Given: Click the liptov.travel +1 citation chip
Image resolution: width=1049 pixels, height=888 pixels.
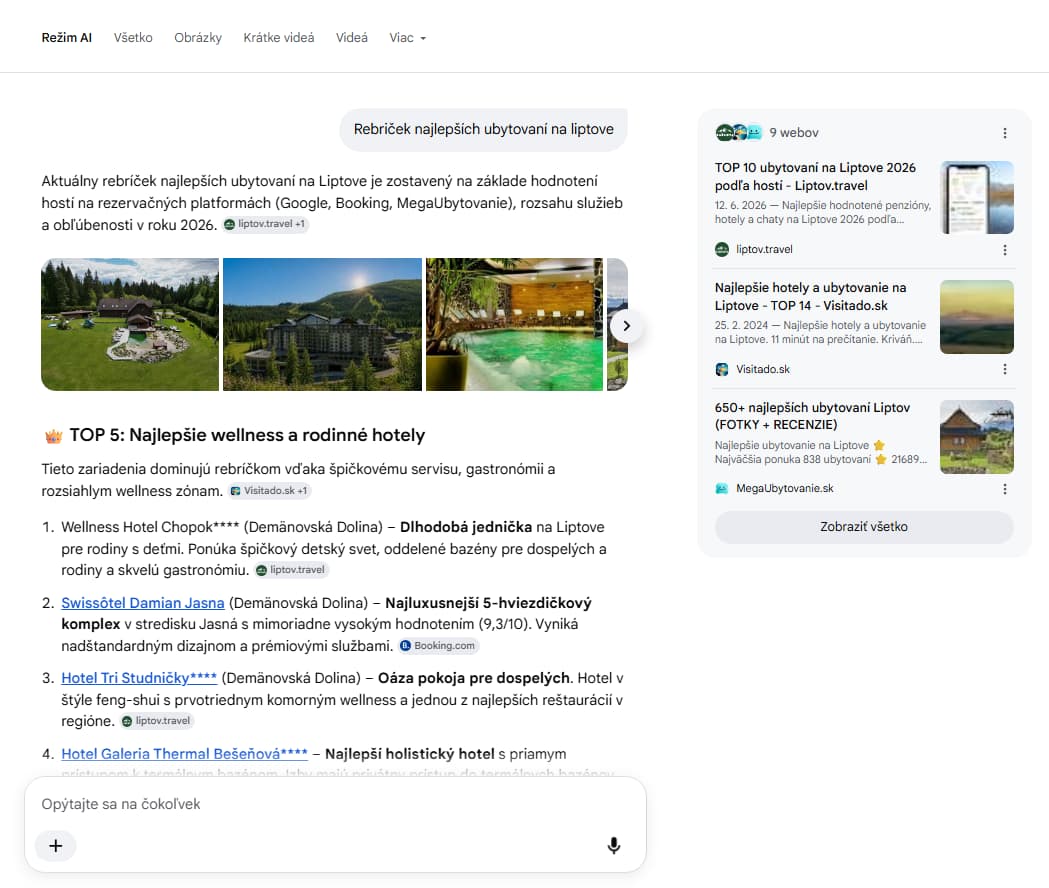Looking at the screenshot, I should pyautogui.click(x=266, y=224).
